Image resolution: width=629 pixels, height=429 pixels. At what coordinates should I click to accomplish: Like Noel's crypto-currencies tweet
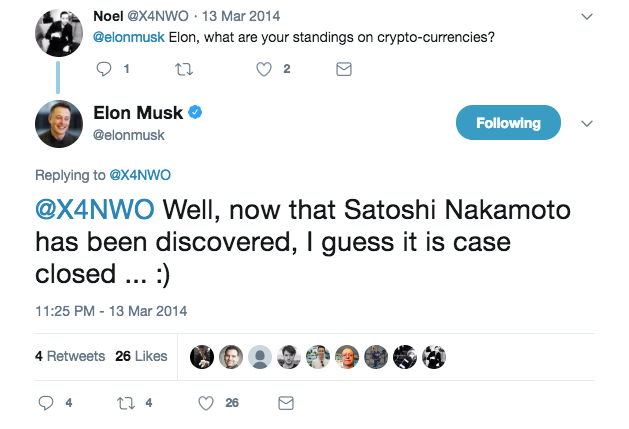(x=264, y=69)
